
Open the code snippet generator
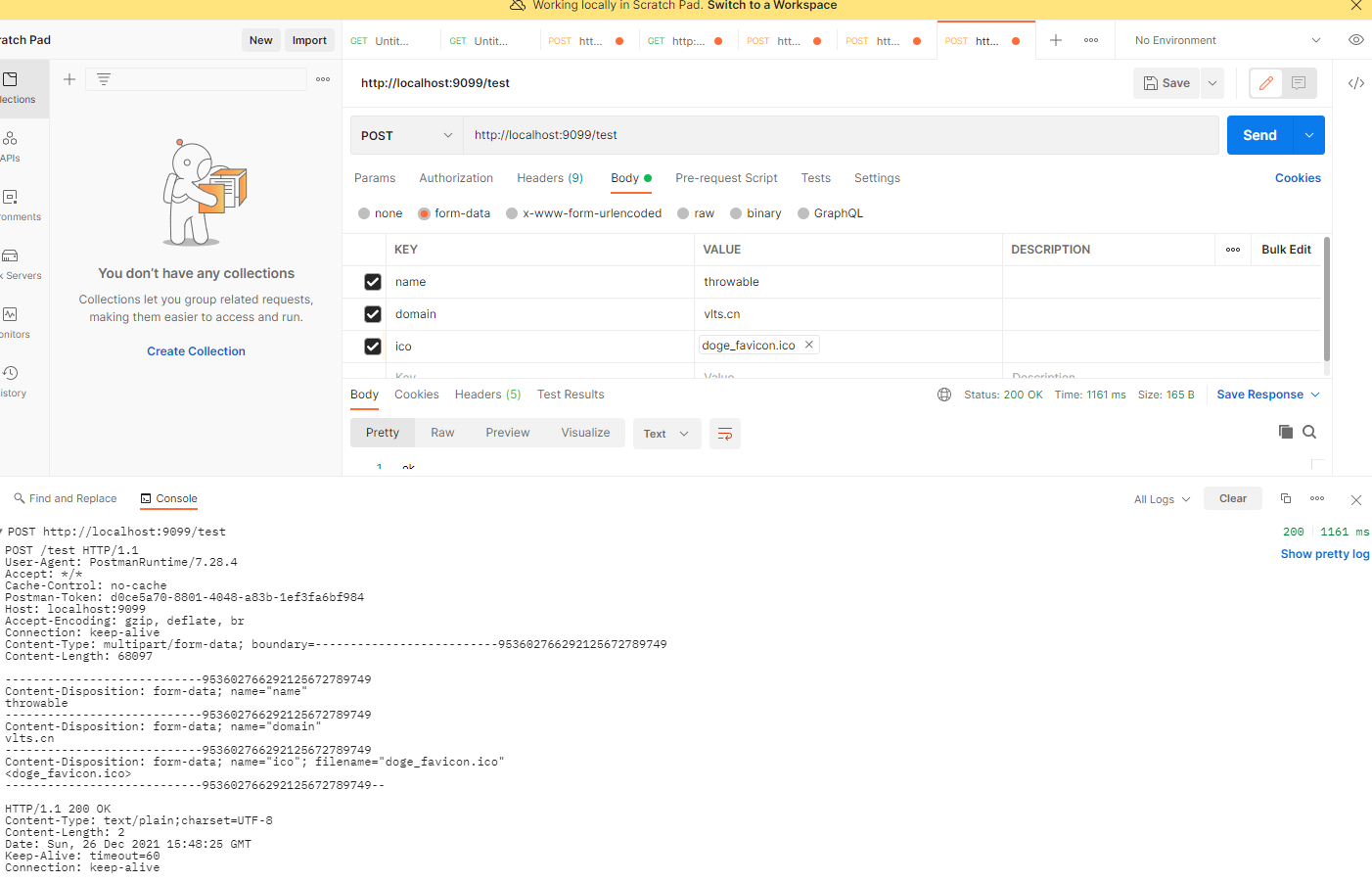click(x=1356, y=83)
